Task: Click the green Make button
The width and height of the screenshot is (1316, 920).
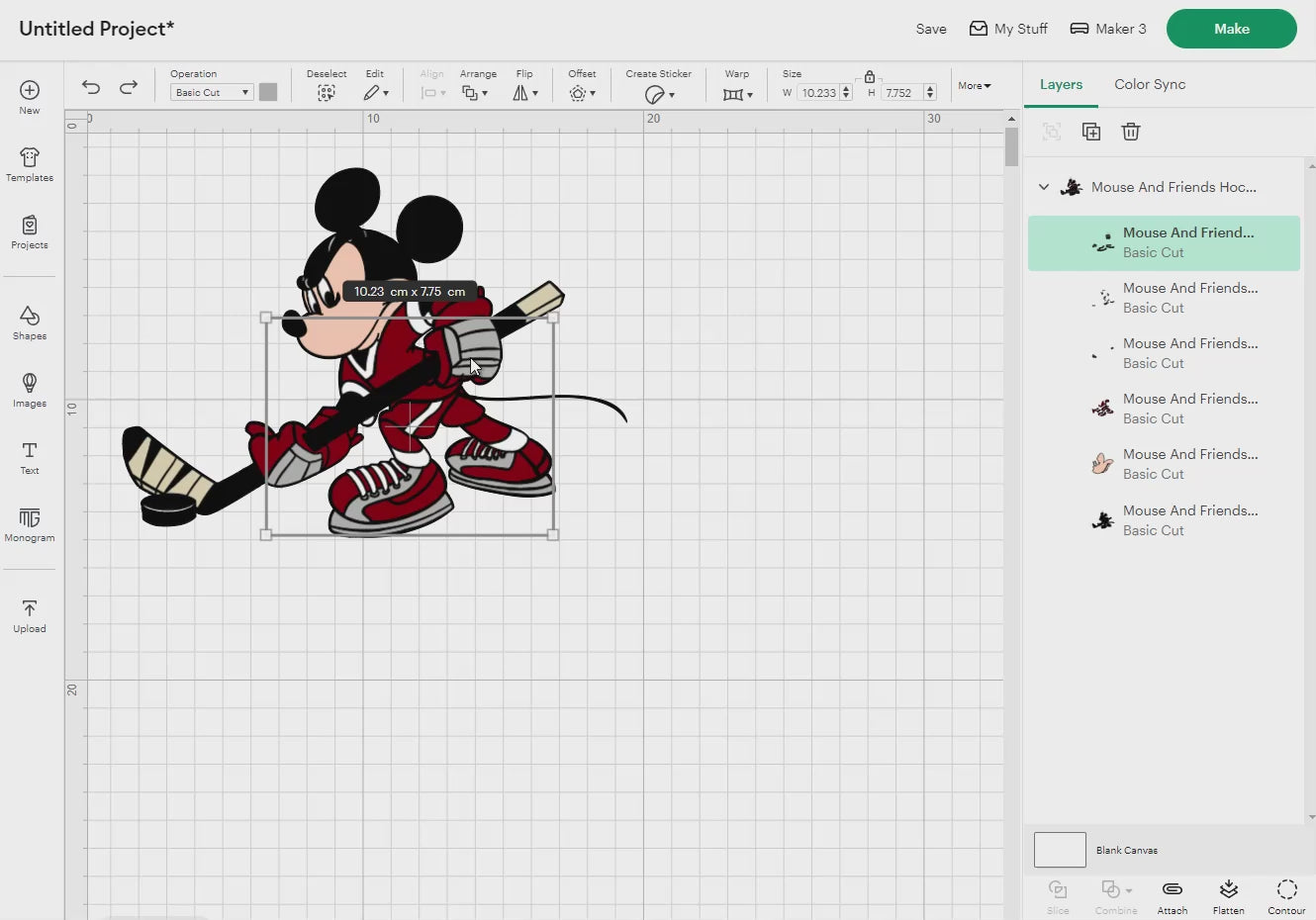Action: [1232, 29]
